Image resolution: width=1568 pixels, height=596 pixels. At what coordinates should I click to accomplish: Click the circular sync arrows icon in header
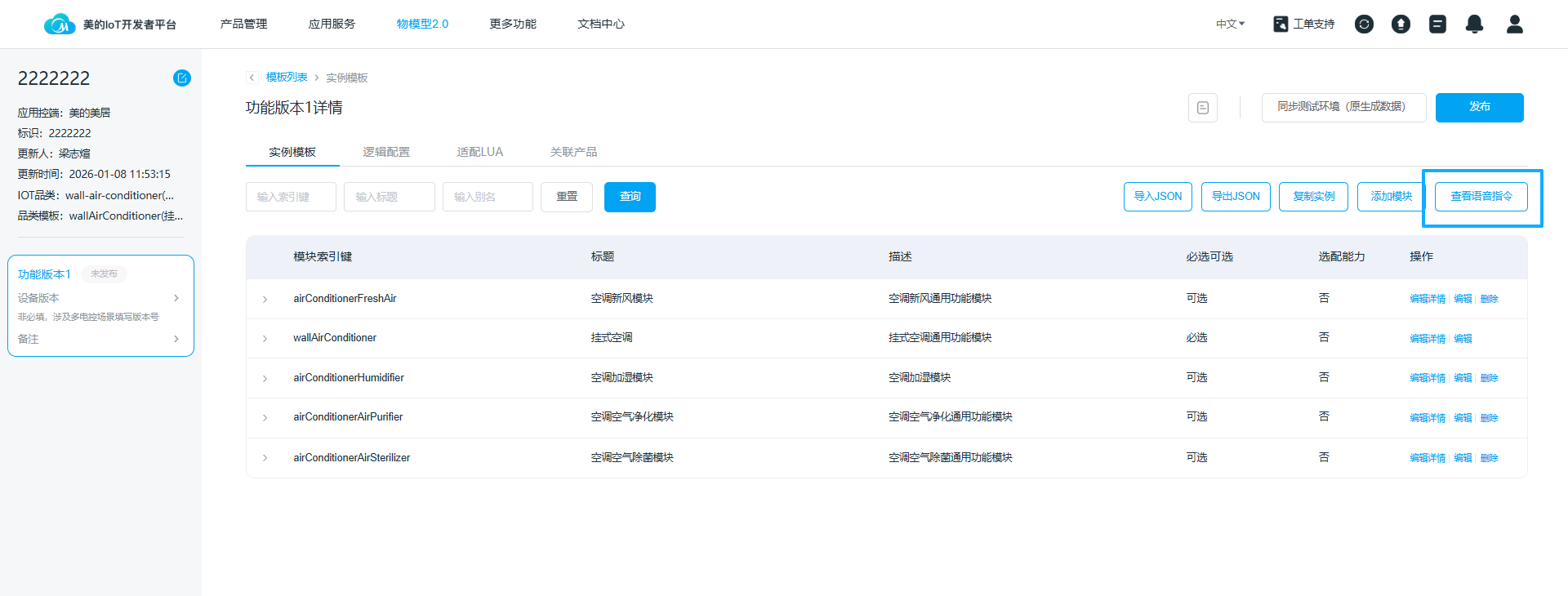[1364, 24]
